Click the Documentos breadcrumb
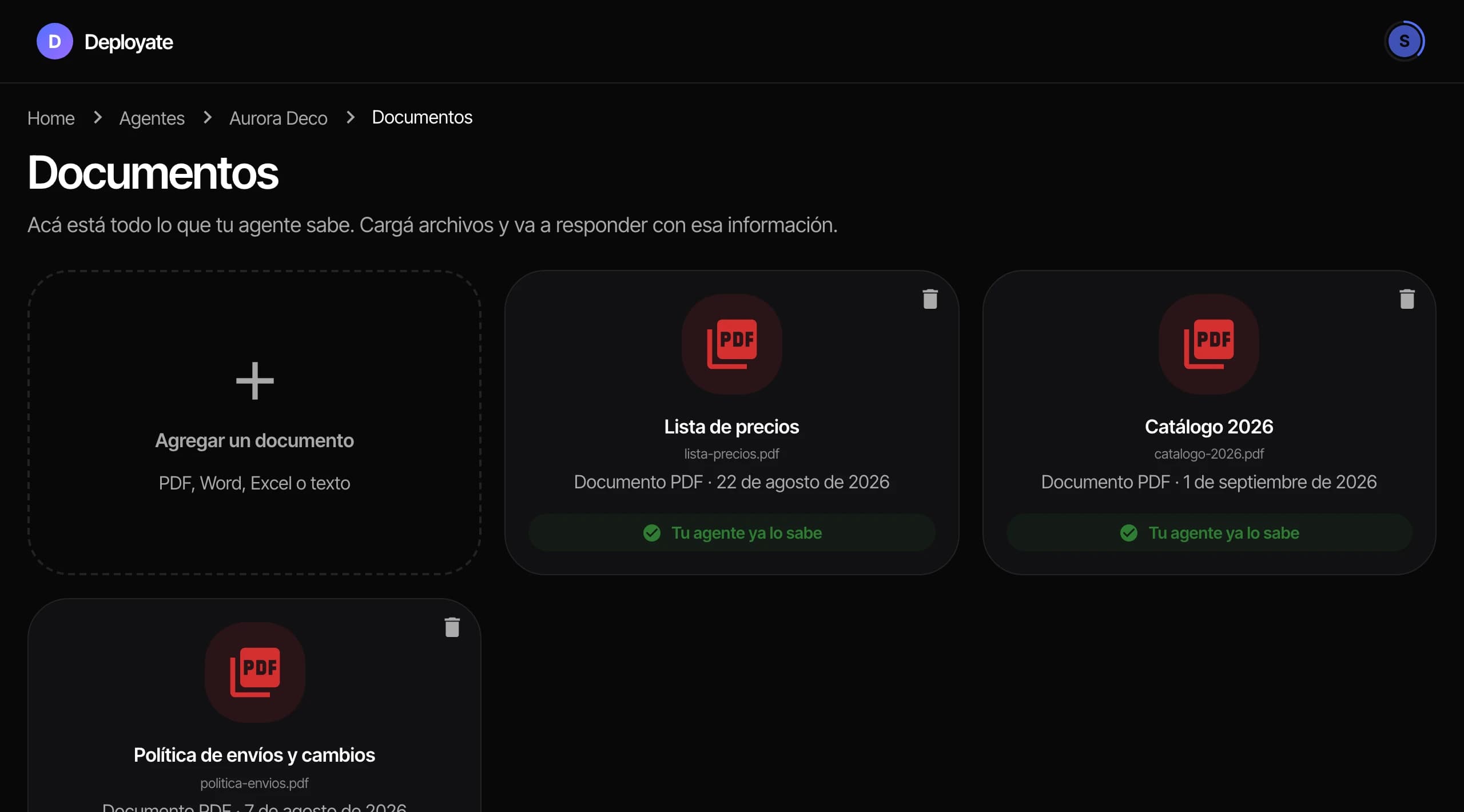Screen dimensions: 1464x812 point(422,117)
